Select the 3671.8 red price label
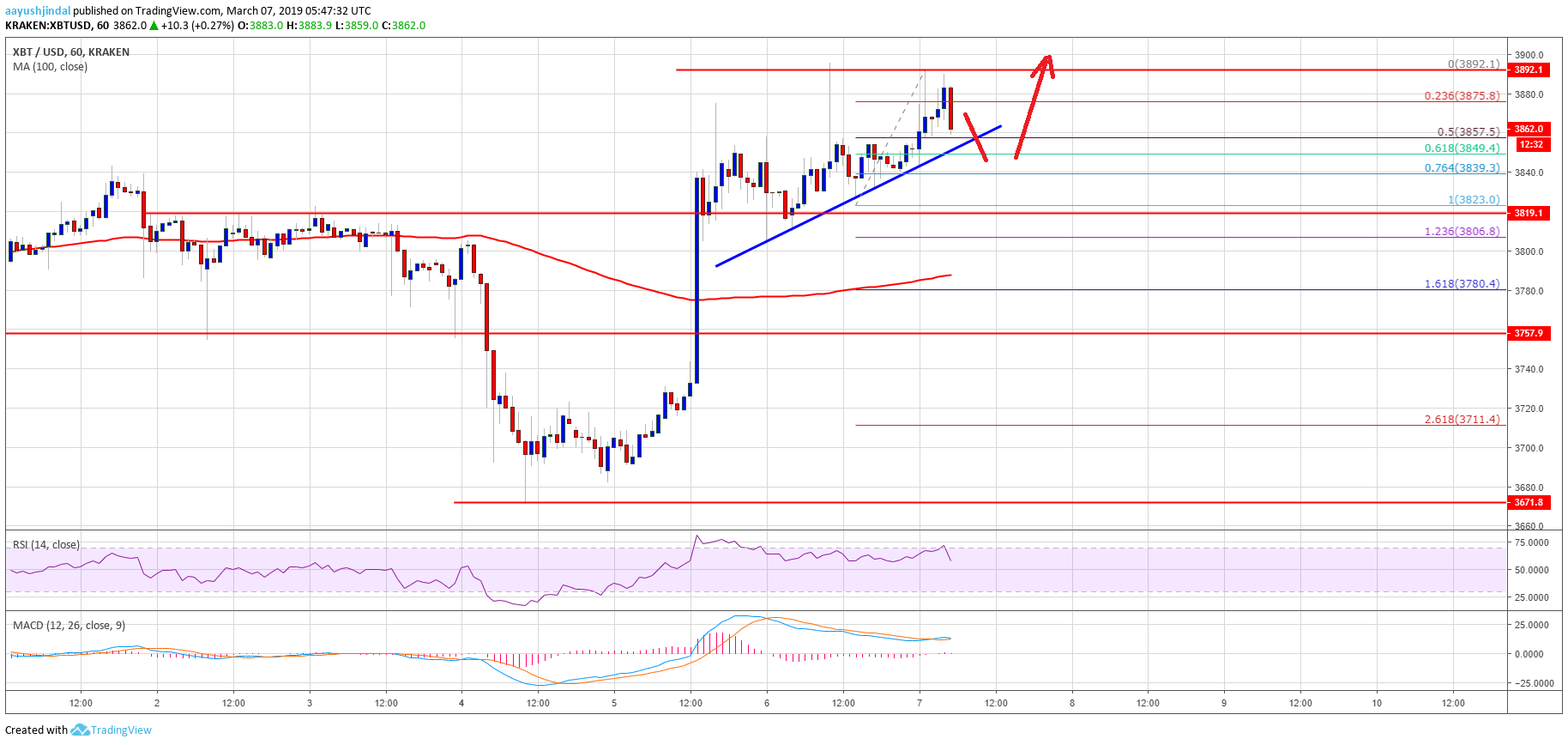Viewport: 1568px width, 745px height. pos(1529,502)
